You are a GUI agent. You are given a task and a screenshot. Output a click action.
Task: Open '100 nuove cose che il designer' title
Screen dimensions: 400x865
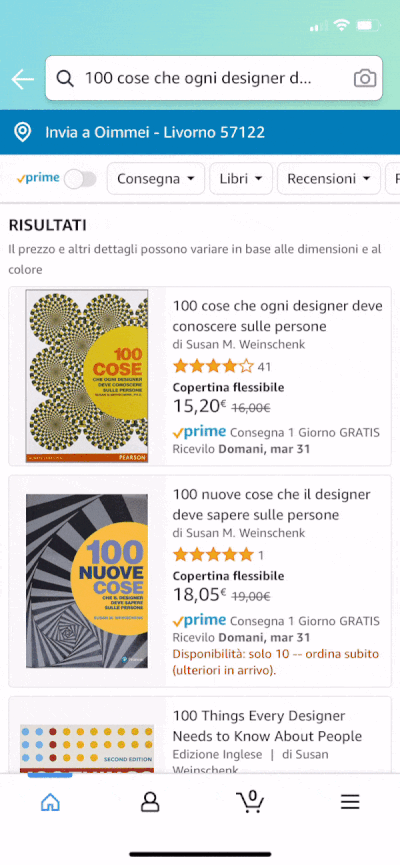(x=271, y=505)
